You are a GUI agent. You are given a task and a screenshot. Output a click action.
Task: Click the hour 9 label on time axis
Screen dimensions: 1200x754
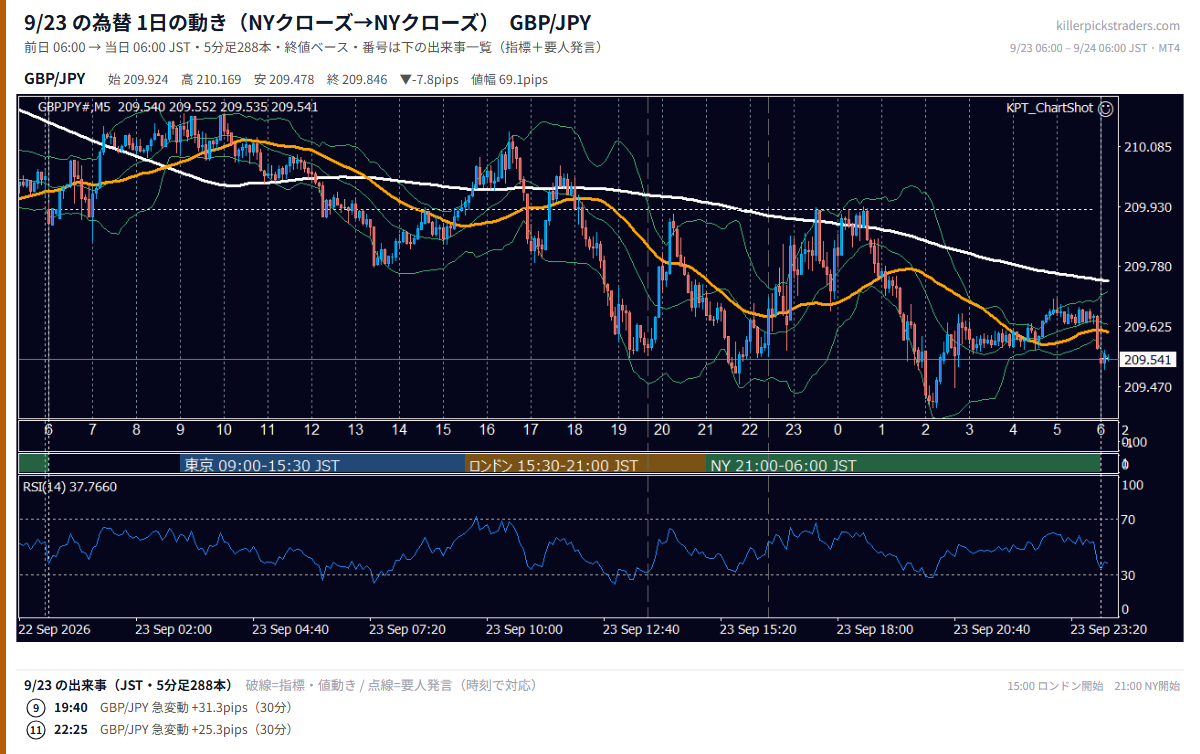(x=180, y=430)
